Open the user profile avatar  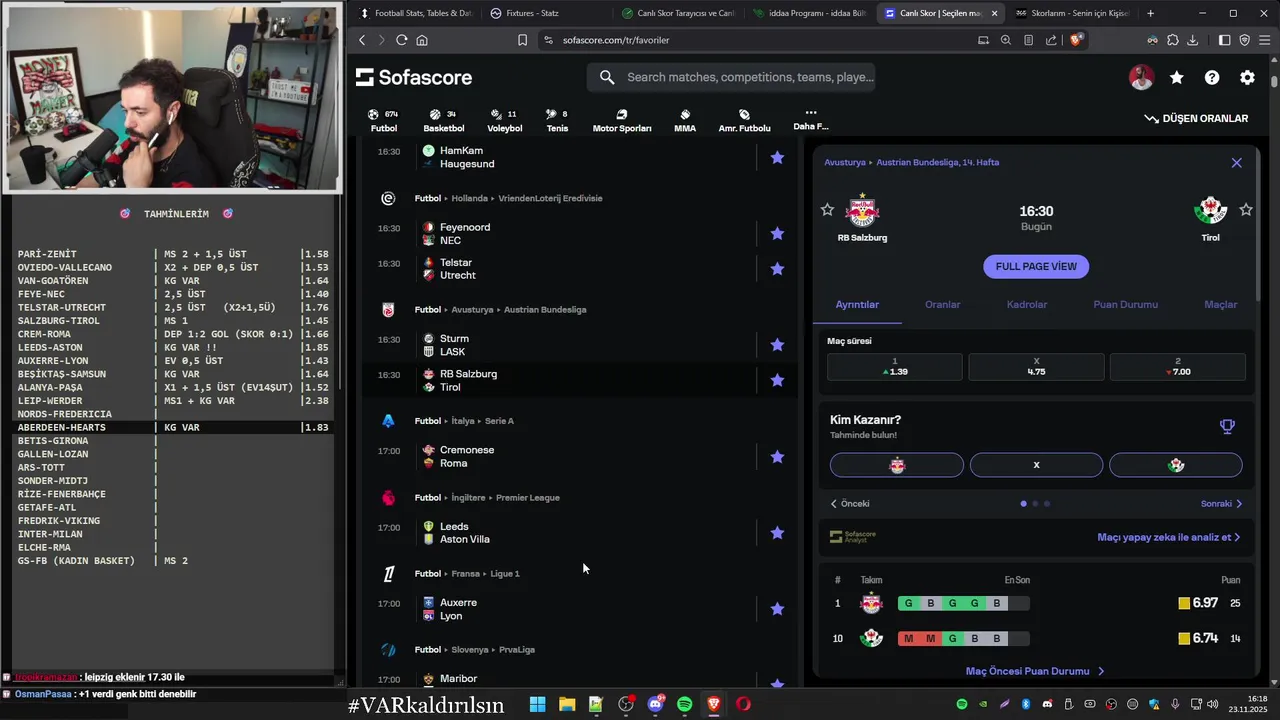[x=1141, y=77]
